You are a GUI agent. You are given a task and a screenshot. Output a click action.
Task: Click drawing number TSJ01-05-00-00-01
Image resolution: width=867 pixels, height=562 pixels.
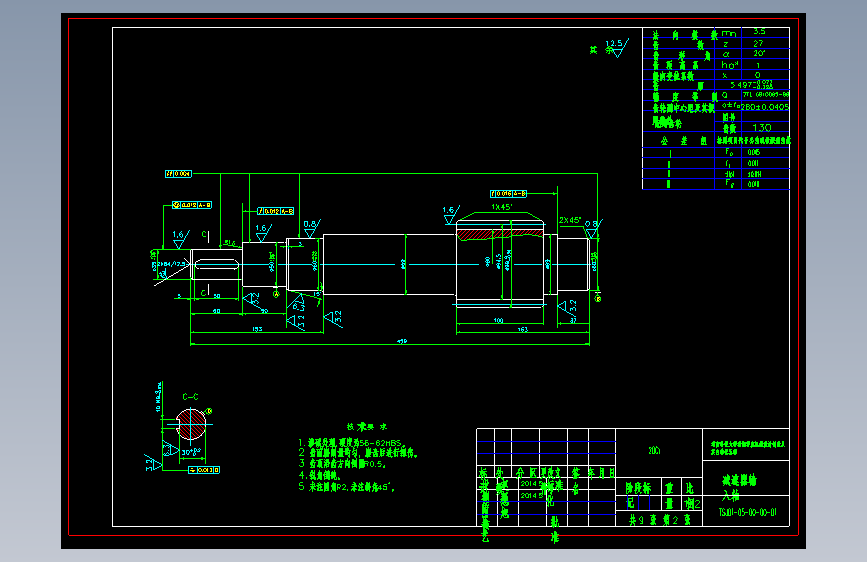(748, 512)
